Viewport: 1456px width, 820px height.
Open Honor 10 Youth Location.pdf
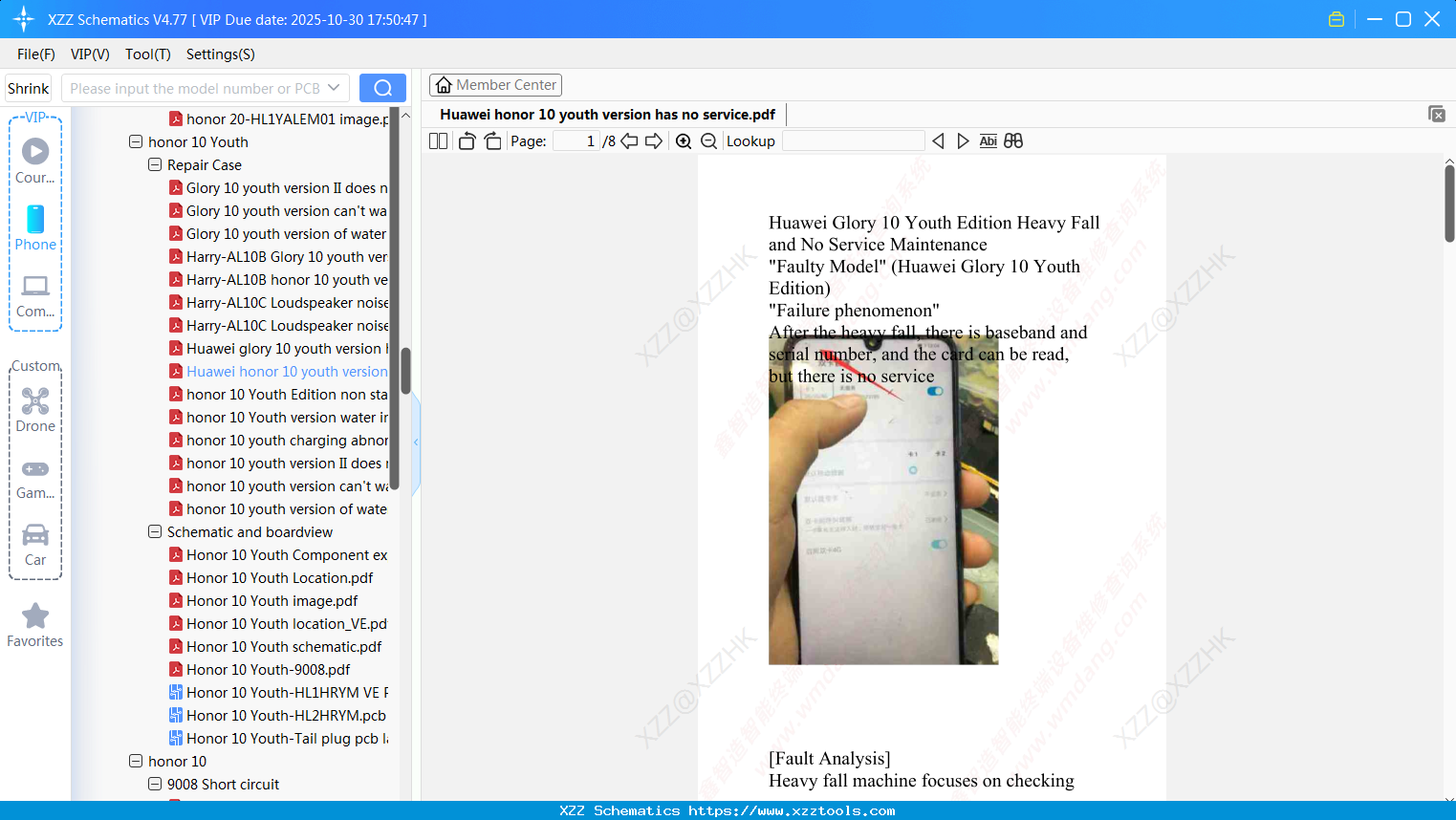click(x=271, y=577)
